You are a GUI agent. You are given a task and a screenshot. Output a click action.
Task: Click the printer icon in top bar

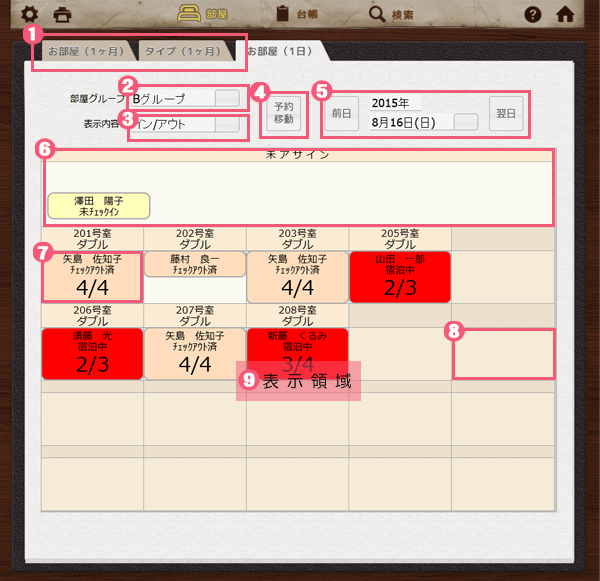[63, 14]
